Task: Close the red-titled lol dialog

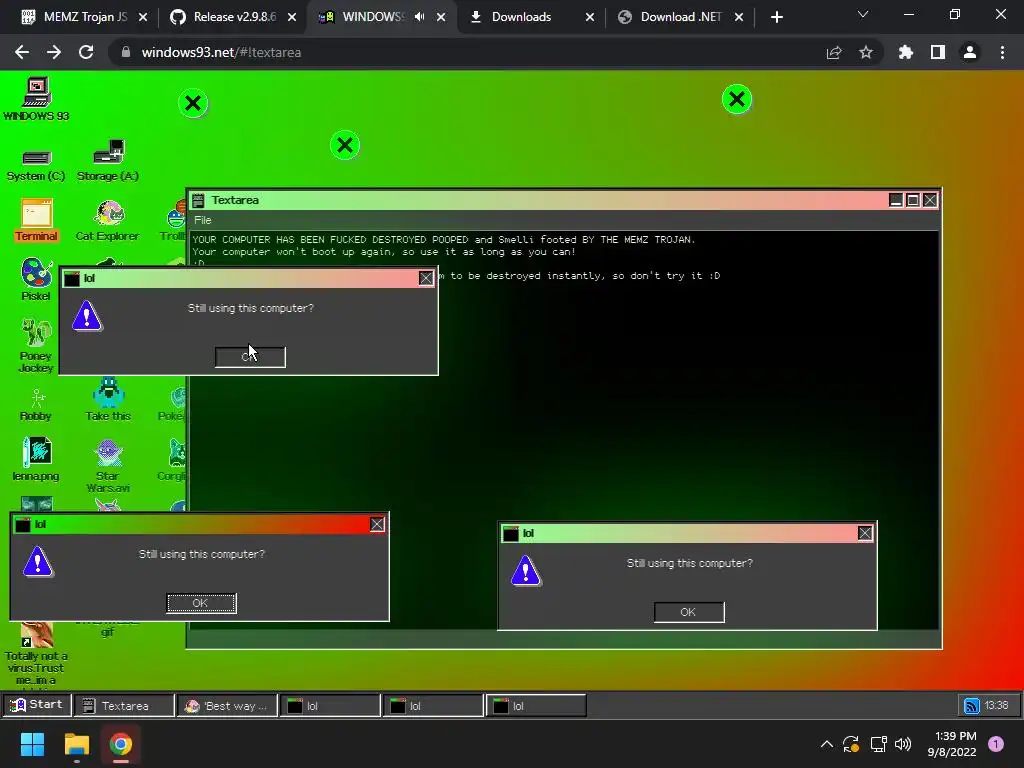Action: click(x=377, y=524)
